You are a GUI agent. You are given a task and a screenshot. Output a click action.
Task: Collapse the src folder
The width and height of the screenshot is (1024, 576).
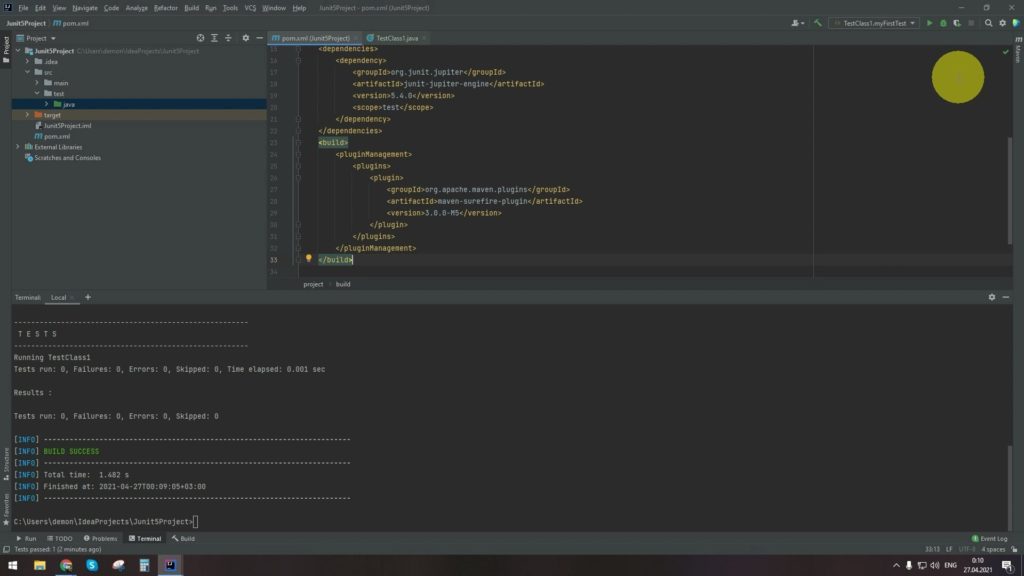click(27, 72)
